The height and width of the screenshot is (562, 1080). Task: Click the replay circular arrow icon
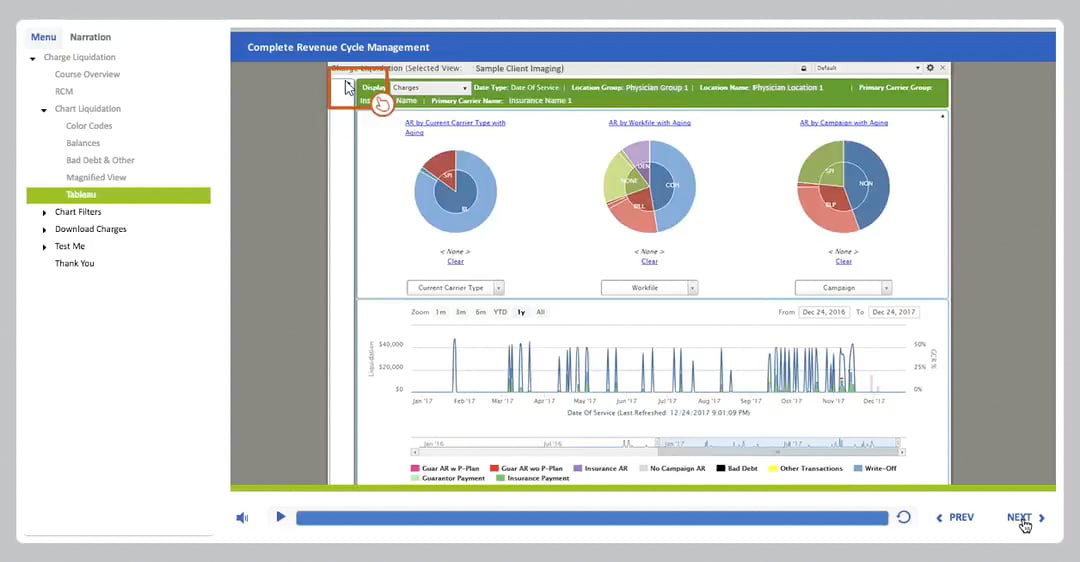click(903, 517)
